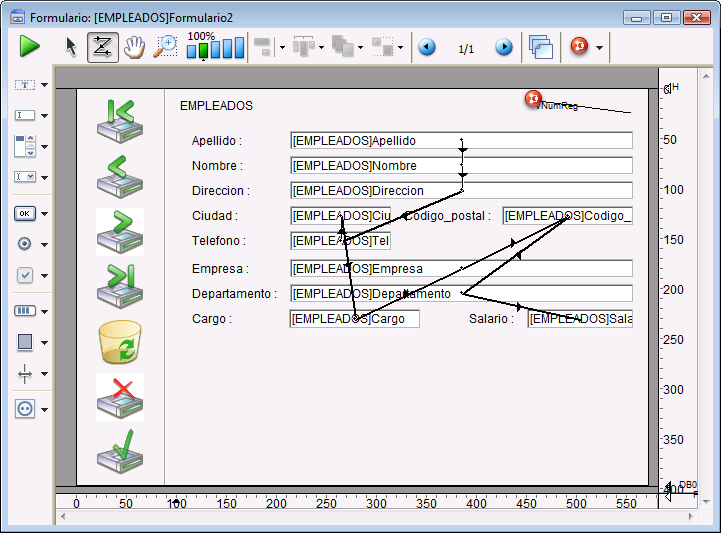
Task: Open the red badge display options dropdown
Action: click(x=599, y=48)
